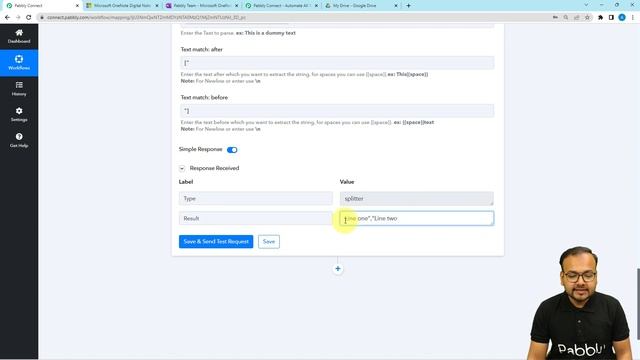Click the page vertical scrollbar
Image resolution: width=640 pixels, height=360 pixels.
point(638,303)
